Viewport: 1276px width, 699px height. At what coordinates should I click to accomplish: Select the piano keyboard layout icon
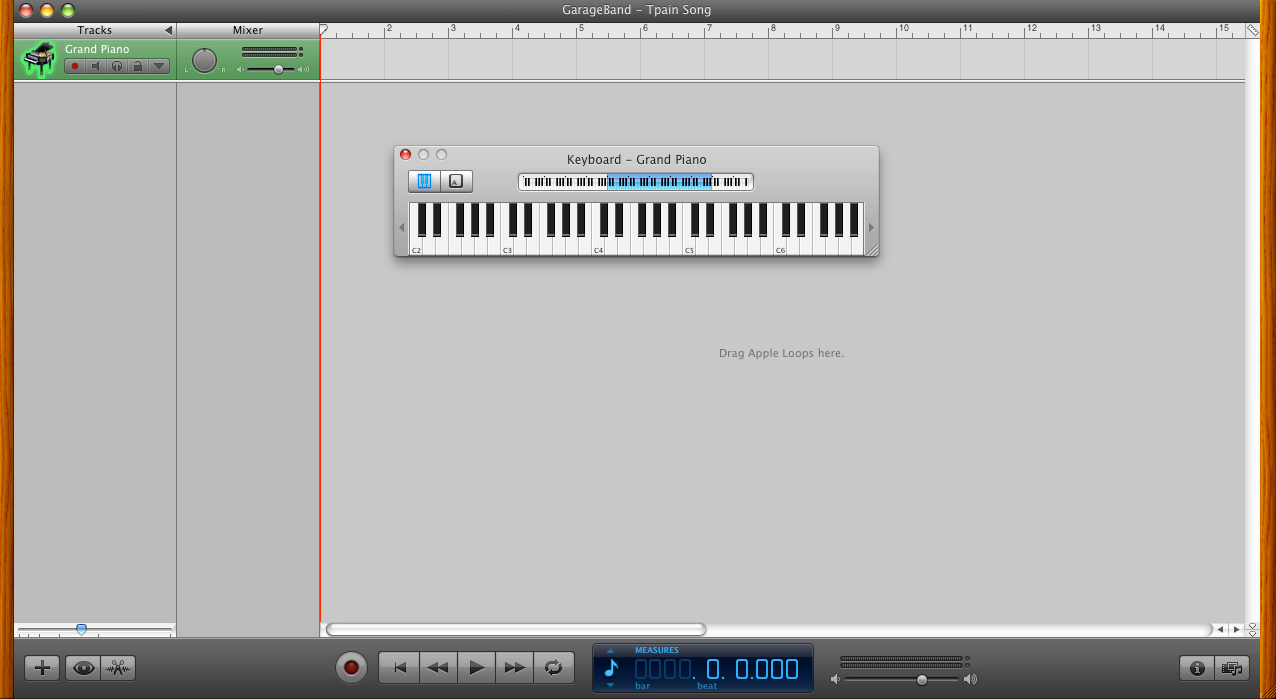[x=424, y=181]
